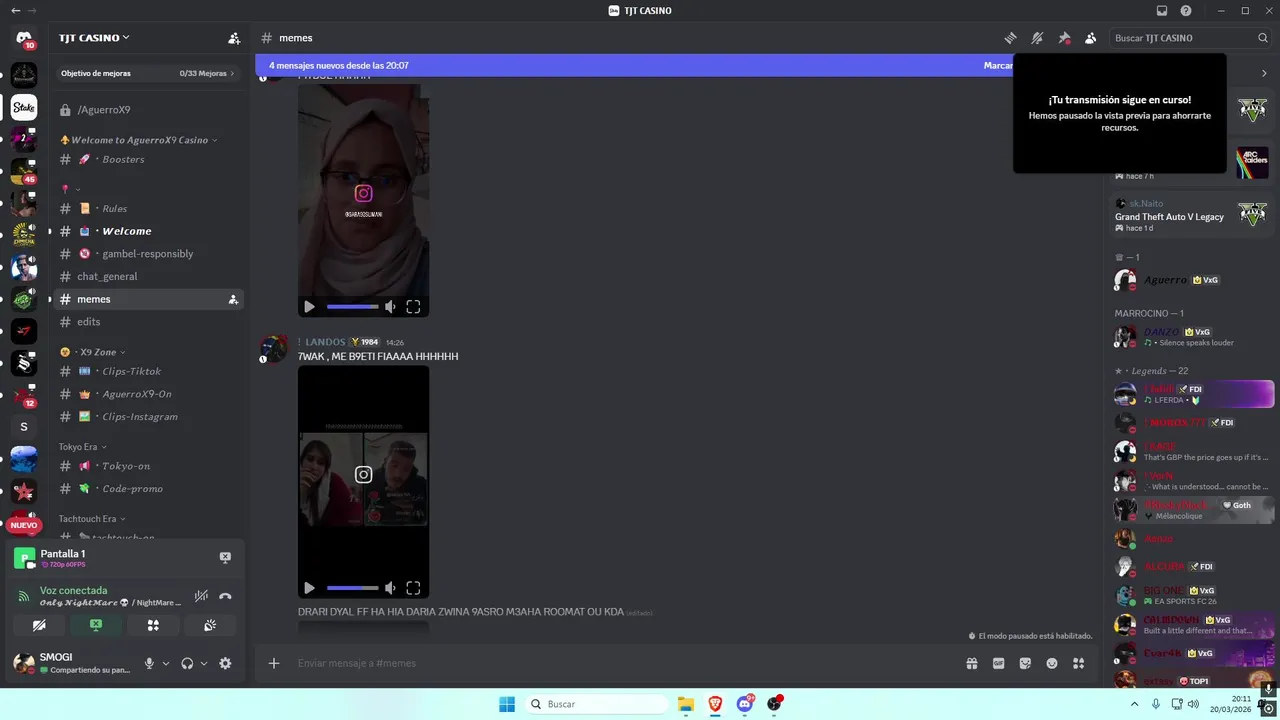The height and width of the screenshot is (720, 1280).
Task: Click the Enviar mensaje a #memes field
Action: (x=625, y=663)
